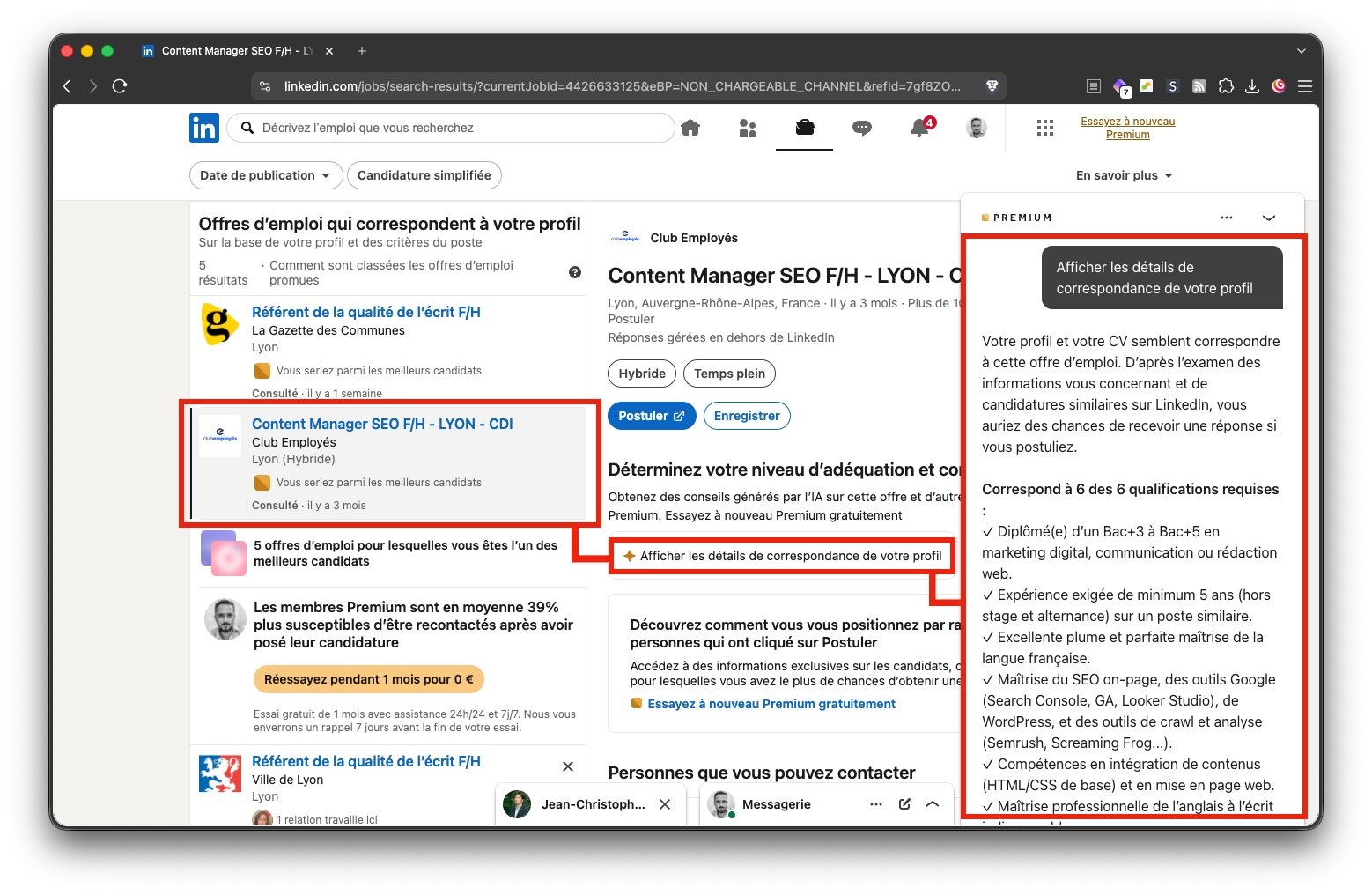Click the Postuler button
This screenshot has height=895, width=1372.
click(652, 416)
